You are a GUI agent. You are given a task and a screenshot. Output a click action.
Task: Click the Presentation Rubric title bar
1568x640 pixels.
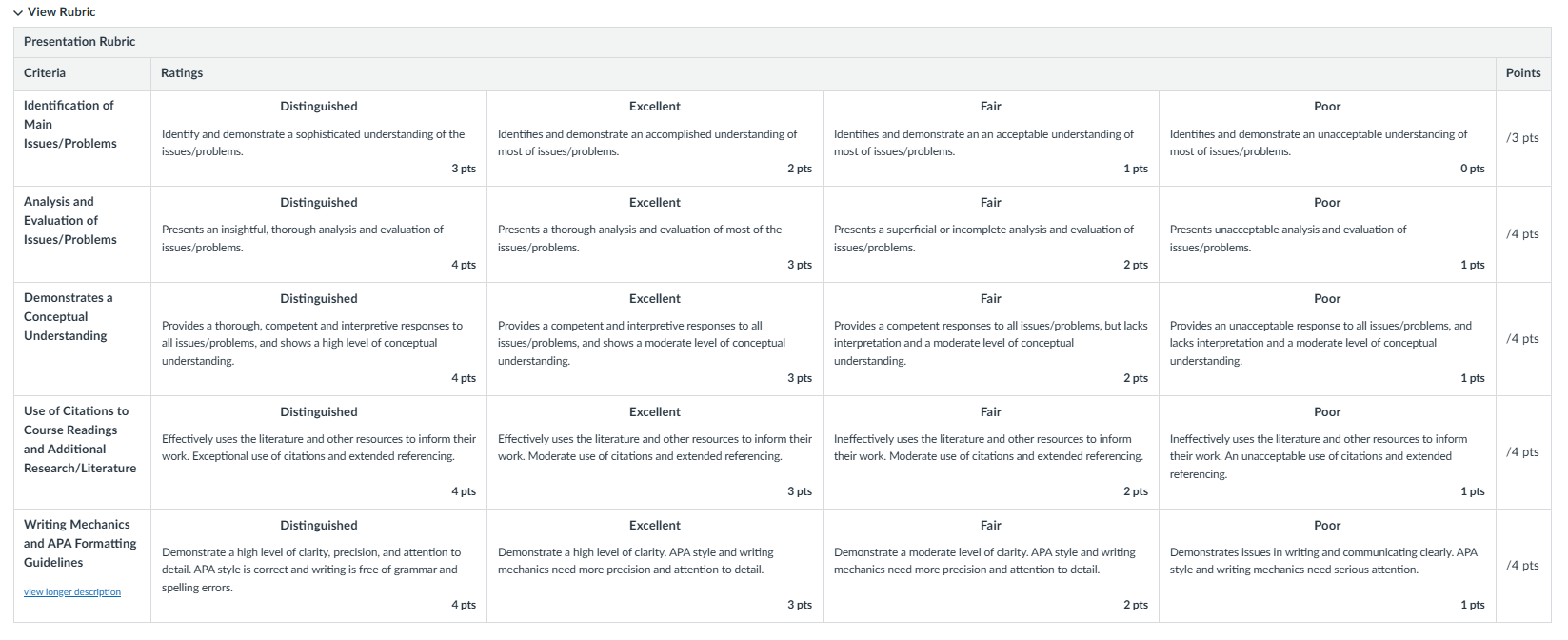point(783,42)
